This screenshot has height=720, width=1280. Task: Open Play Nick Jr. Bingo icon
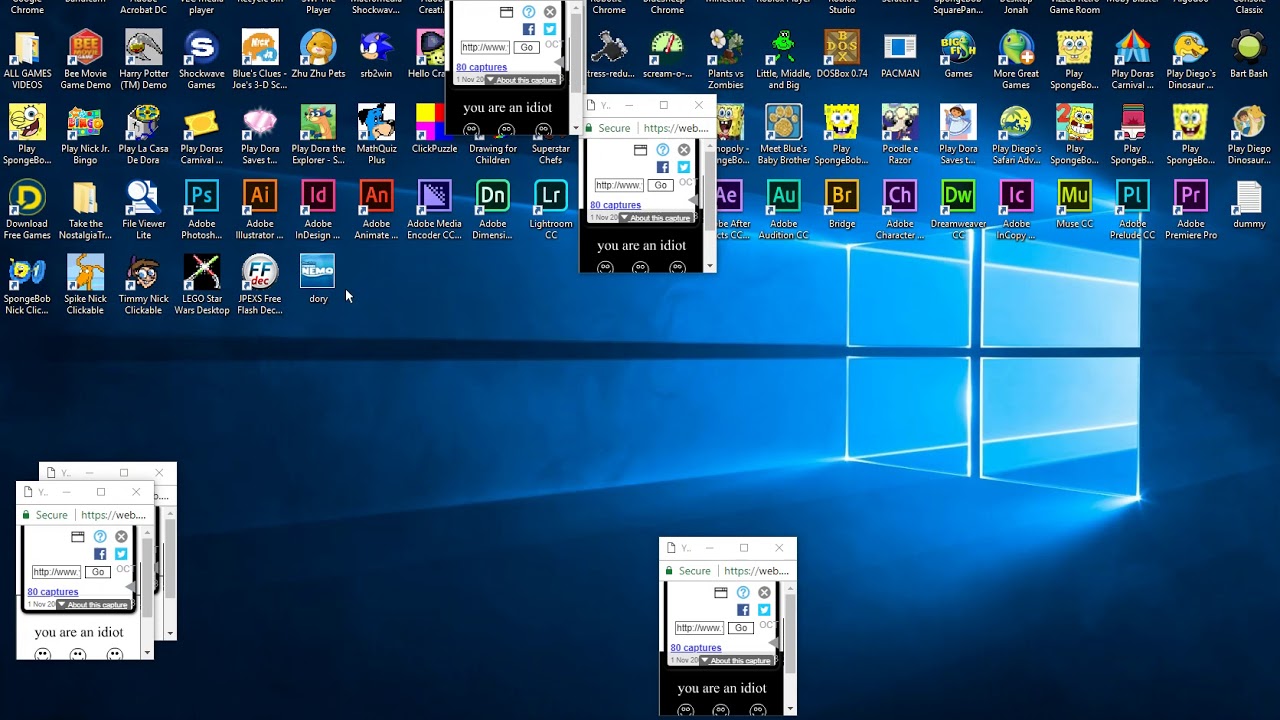tap(85, 135)
